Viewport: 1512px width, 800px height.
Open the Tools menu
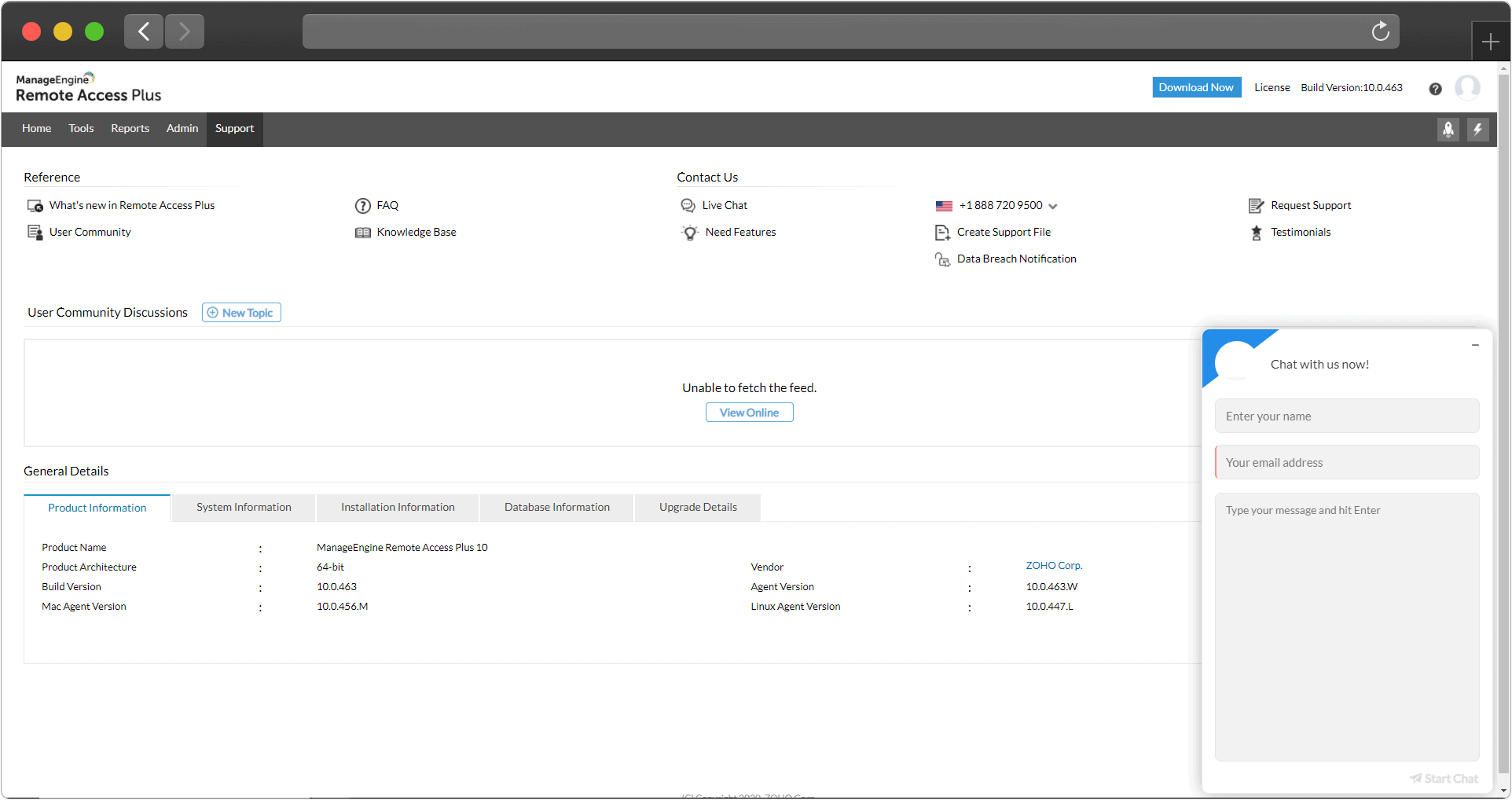(x=81, y=129)
